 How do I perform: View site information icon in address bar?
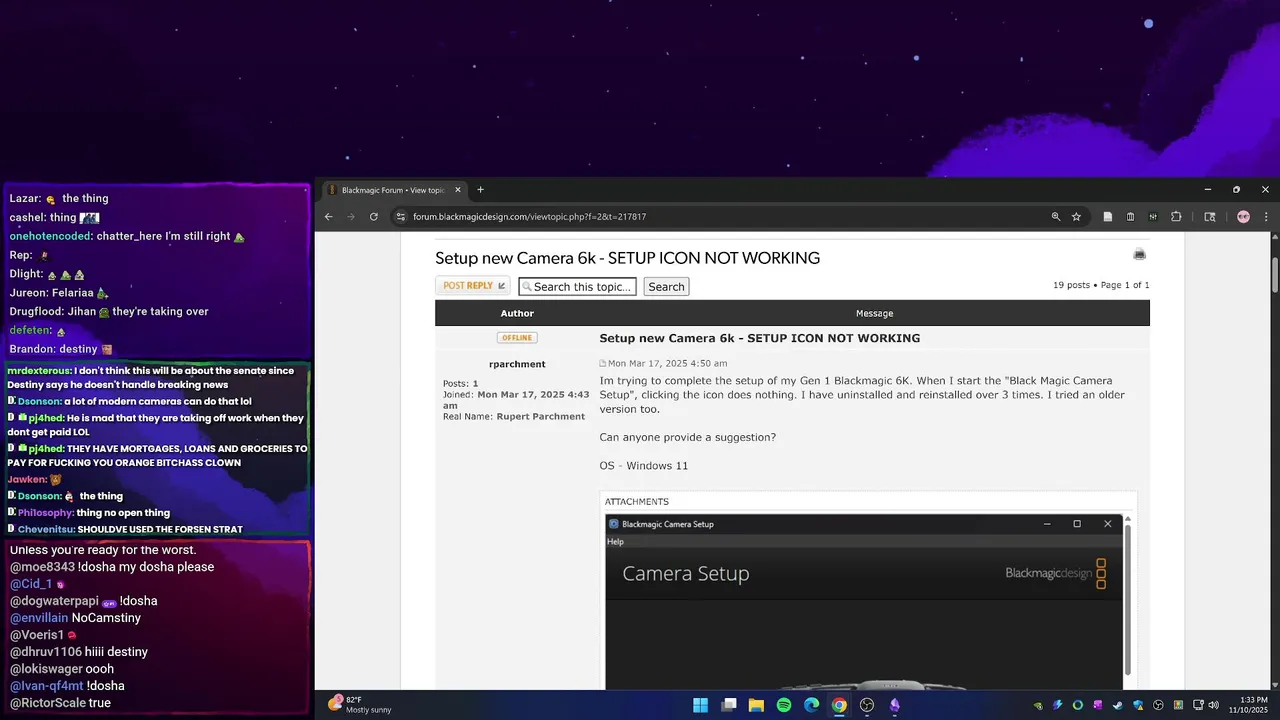pyautogui.click(x=400, y=216)
